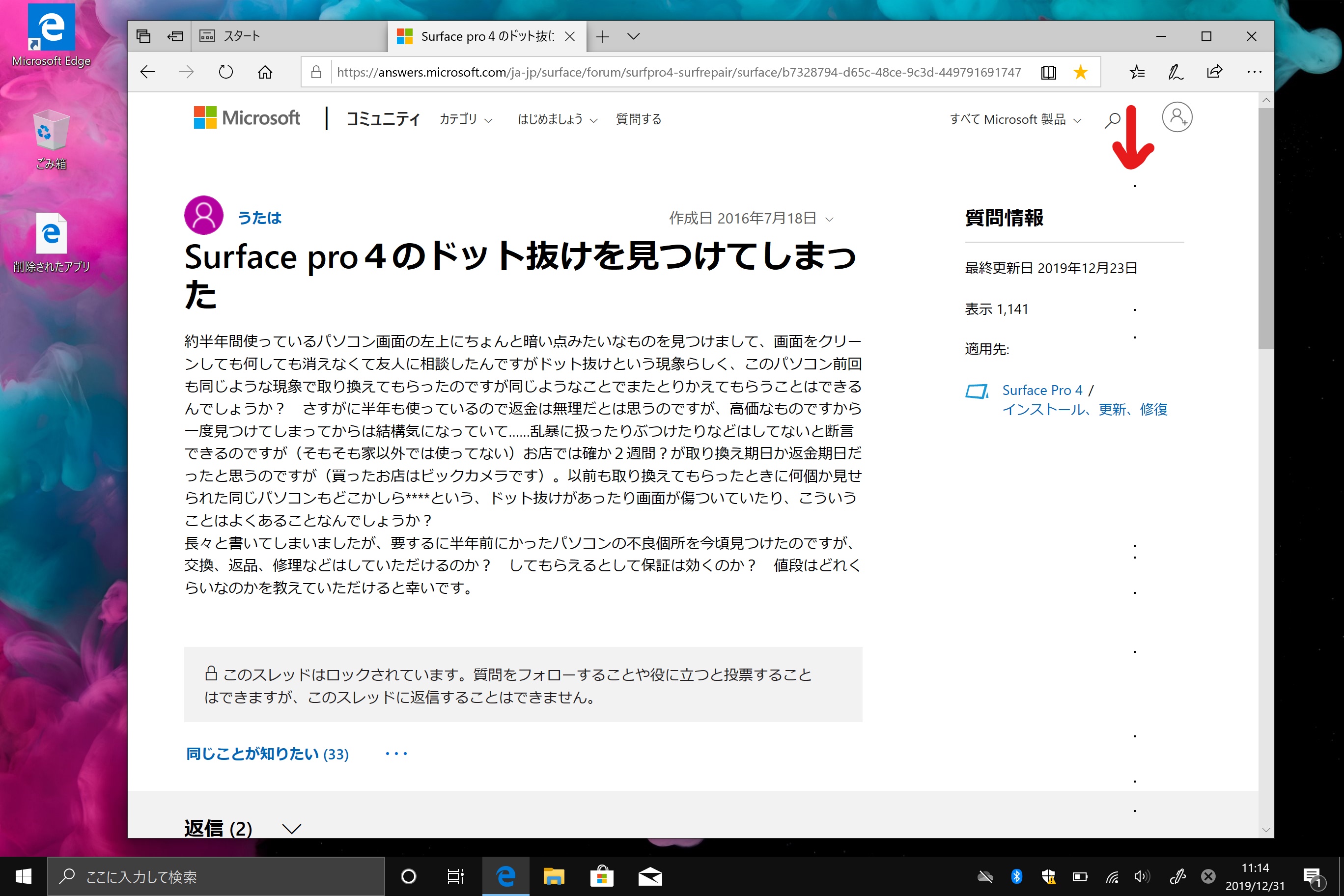1344x896 pixels.
Task: Open インストール、更新、修復 link
Action: (1085, 409)
